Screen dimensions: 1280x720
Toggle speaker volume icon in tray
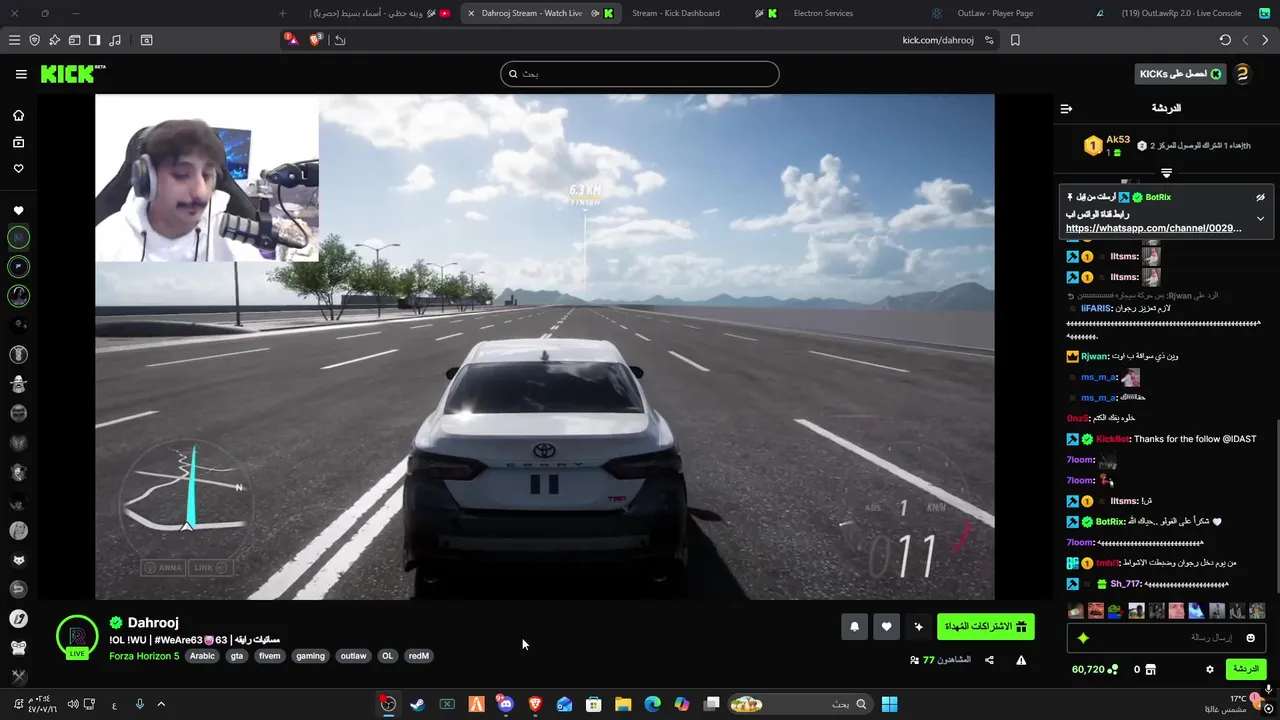click(x=73, y=704)
